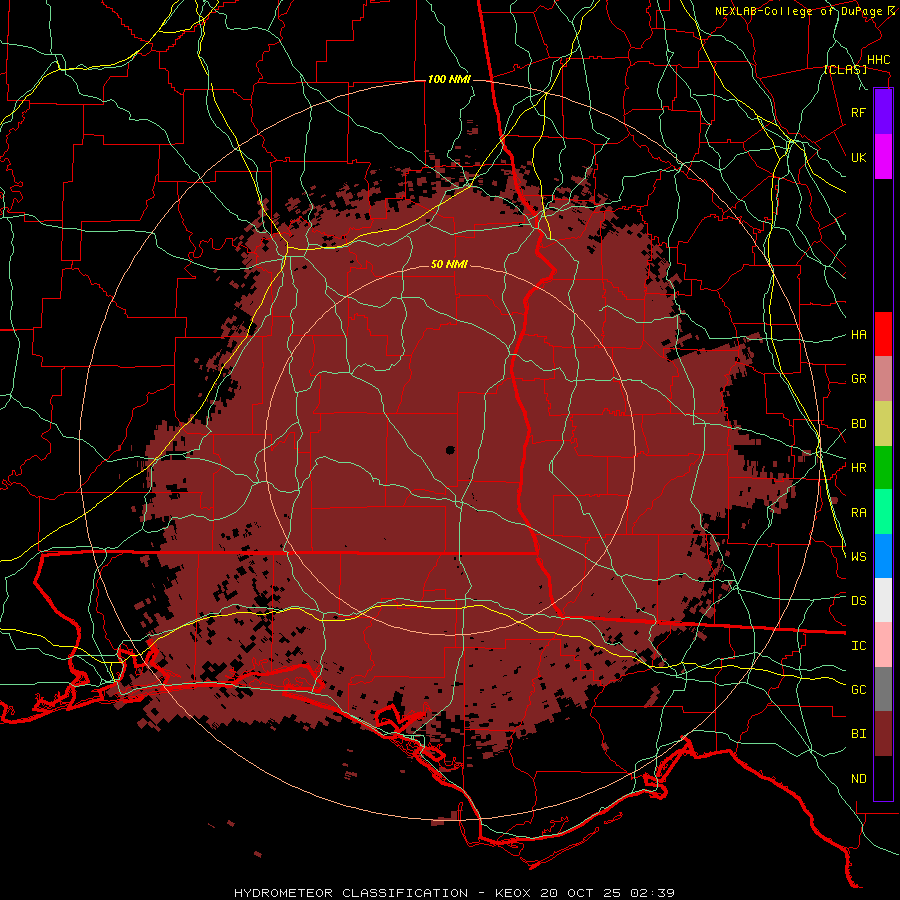Click the 'BI' legend label
Viewport: 900px width, 900px height.
click(858, 734)
